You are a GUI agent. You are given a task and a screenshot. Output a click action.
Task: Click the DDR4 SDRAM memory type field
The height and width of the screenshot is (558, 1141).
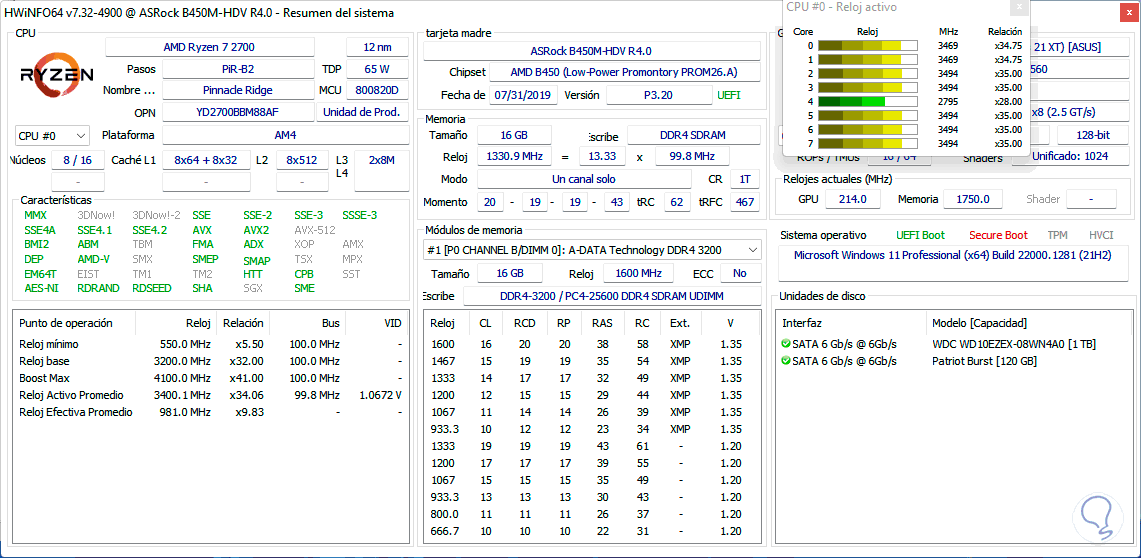coord(693,135)
